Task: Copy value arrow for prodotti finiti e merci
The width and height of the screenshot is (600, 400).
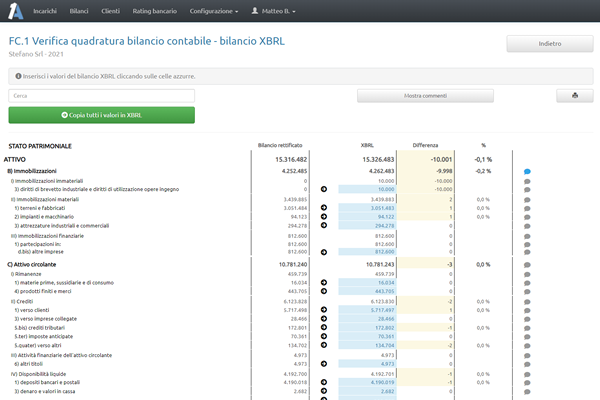Action: point(324,291)
